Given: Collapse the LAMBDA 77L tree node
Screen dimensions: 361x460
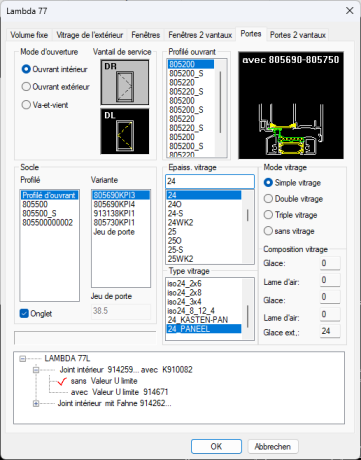Looking at the screenshot, I should [23, 359].
